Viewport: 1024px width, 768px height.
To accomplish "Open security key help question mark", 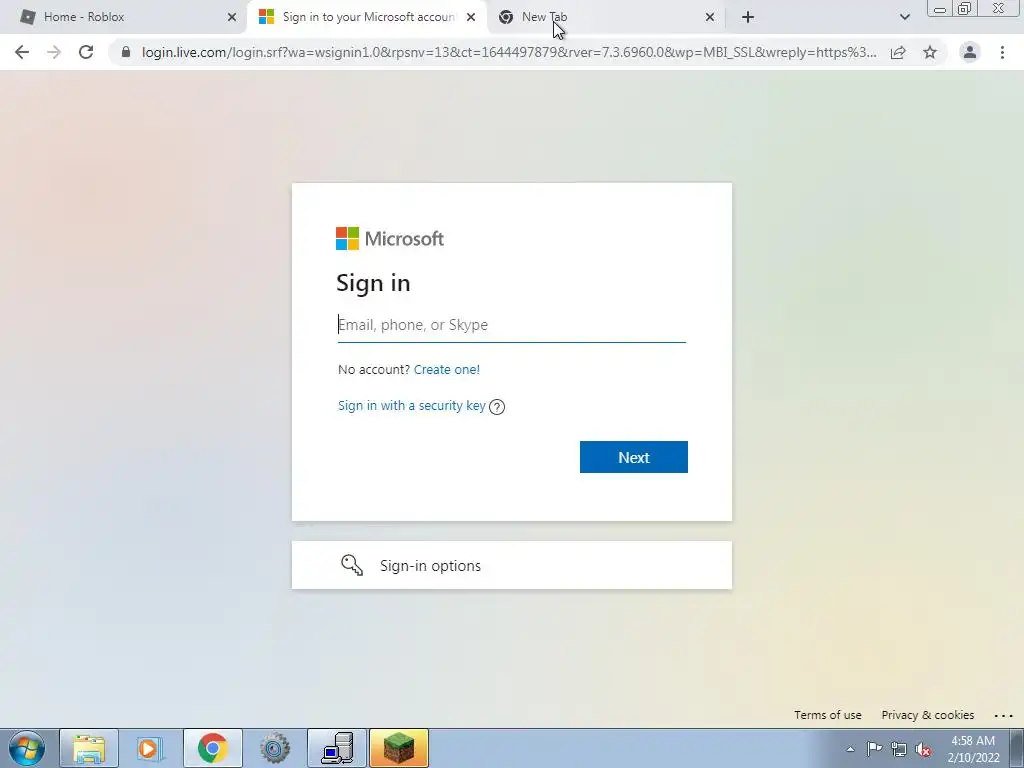I will coord(497,407).
